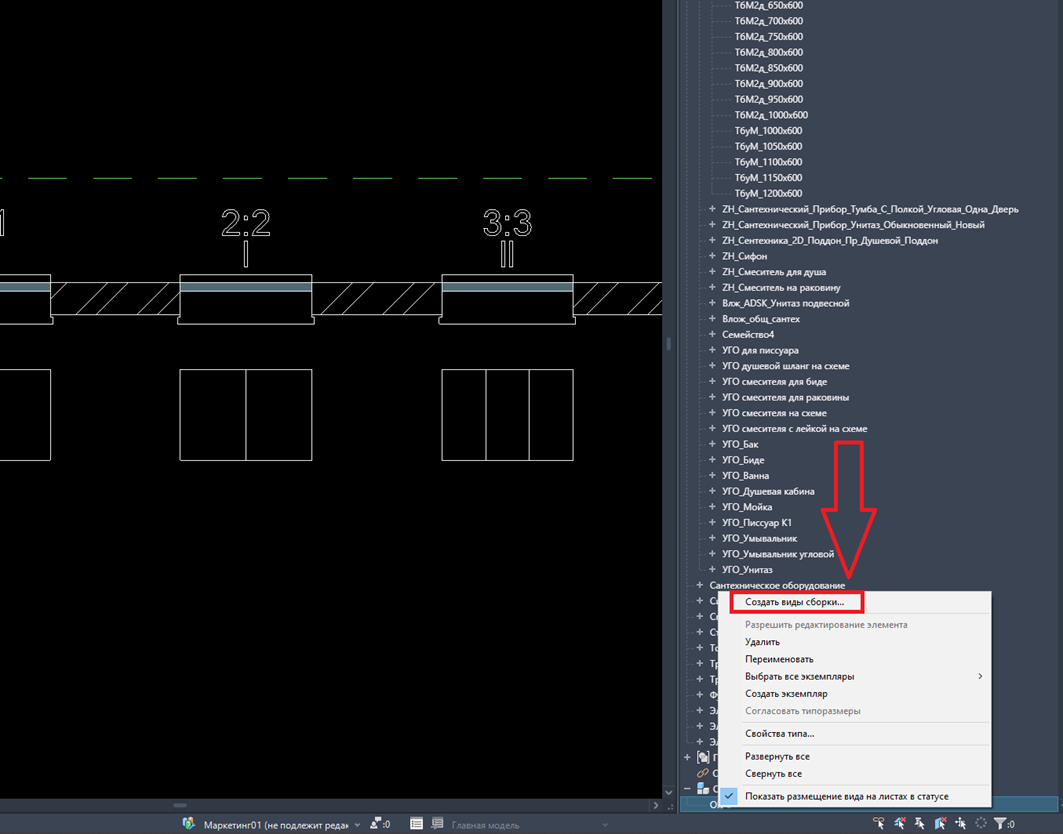Toggle the Select Pinned Elements icon
Image resolution: width=1063 pixels, height=834 pixels.
click(x=919, y=823)
